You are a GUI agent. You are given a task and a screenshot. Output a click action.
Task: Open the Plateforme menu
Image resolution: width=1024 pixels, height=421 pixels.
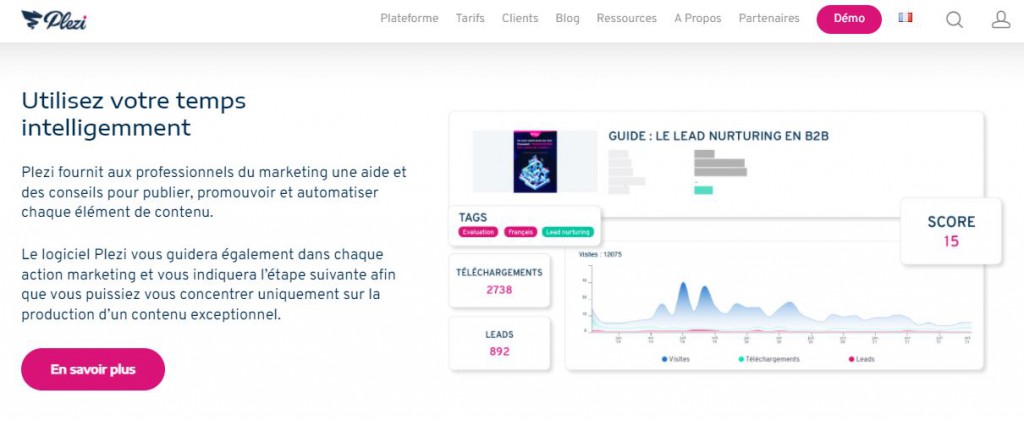409,18
